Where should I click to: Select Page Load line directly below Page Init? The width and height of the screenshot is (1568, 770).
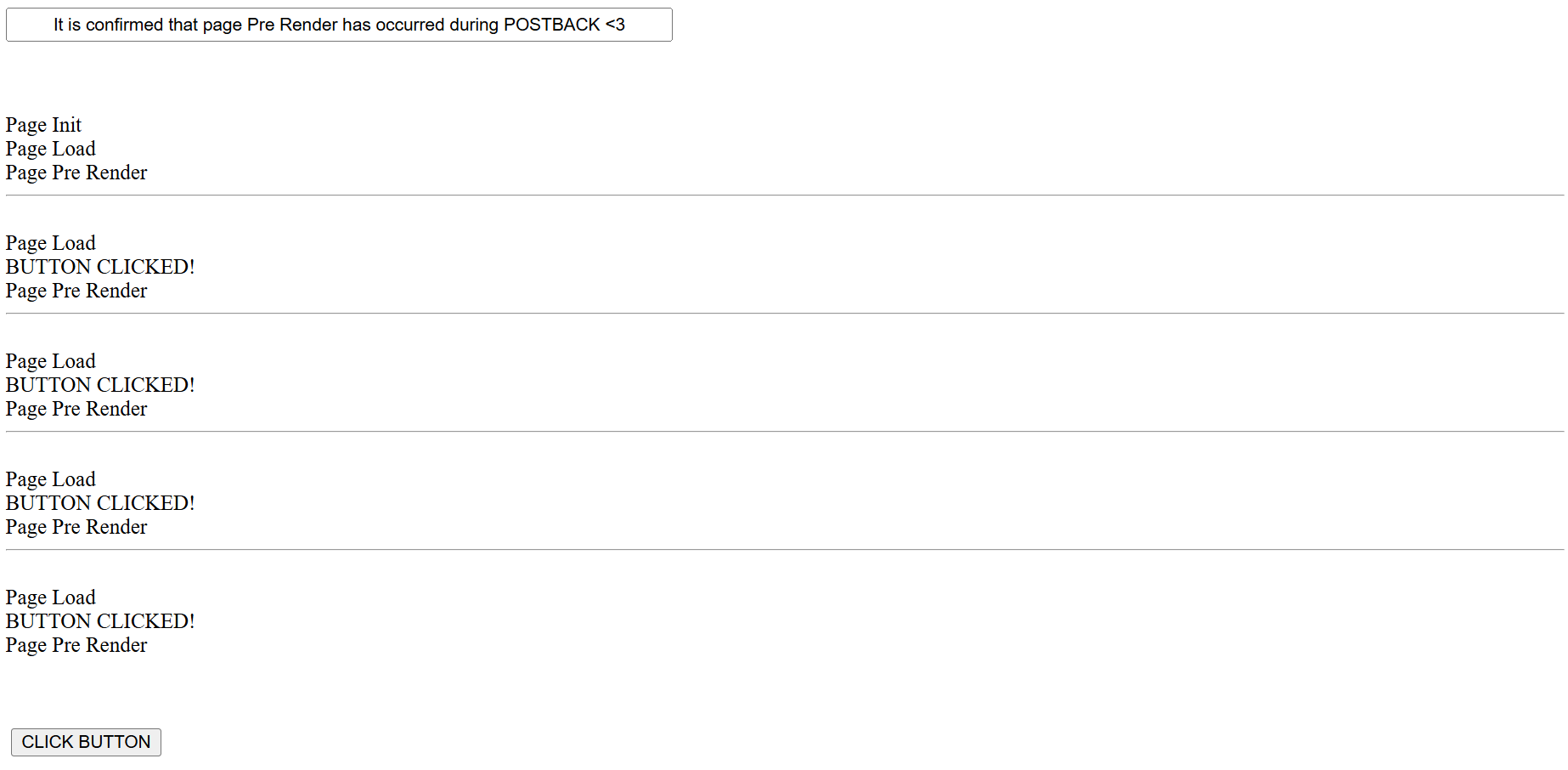tap(50, 149)
